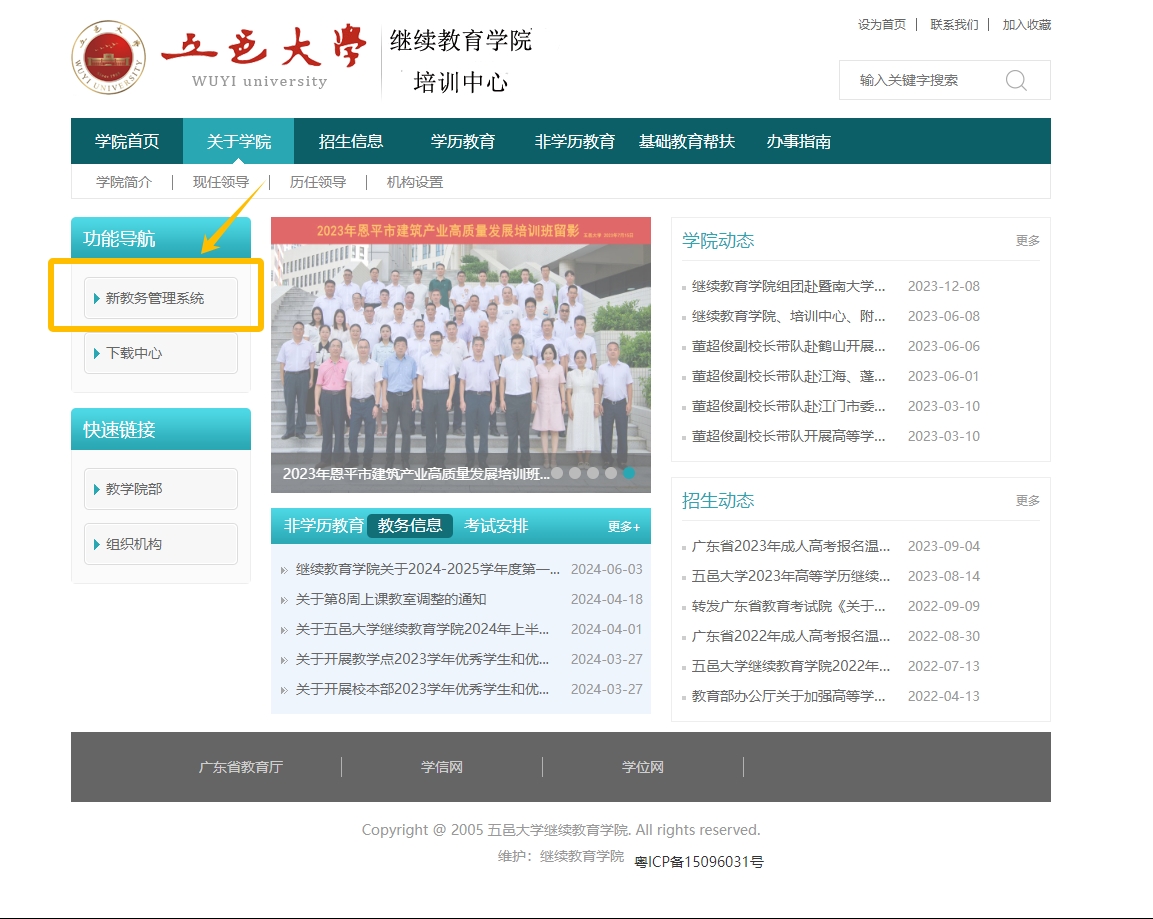Viewport: 1153px width, 919px height.
Task: Open 新教务管理系统 in the function navigation
Action: (161, 298)
